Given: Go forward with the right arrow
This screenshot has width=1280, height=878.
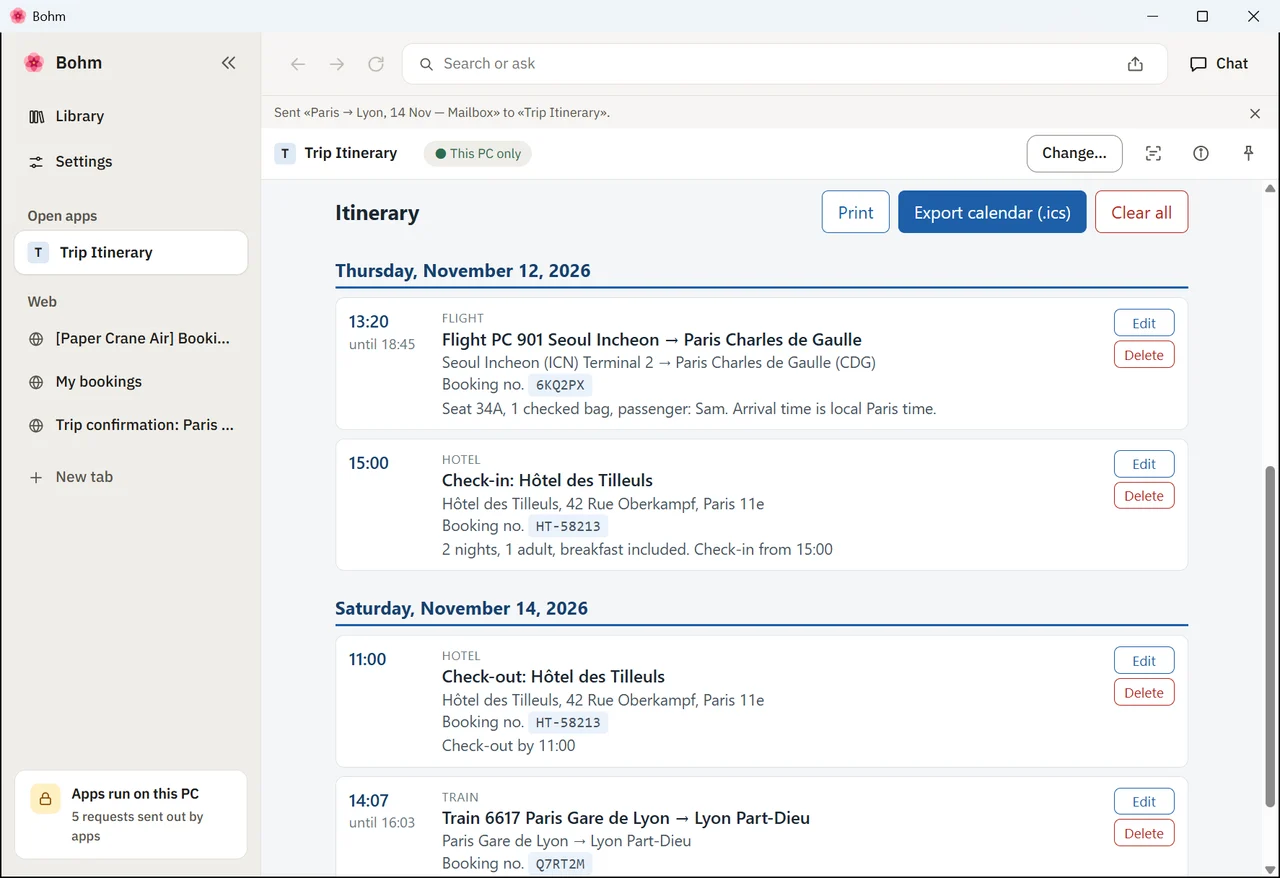Looking at the screenshot, I should pyautogui.click(x=337, y=64).
